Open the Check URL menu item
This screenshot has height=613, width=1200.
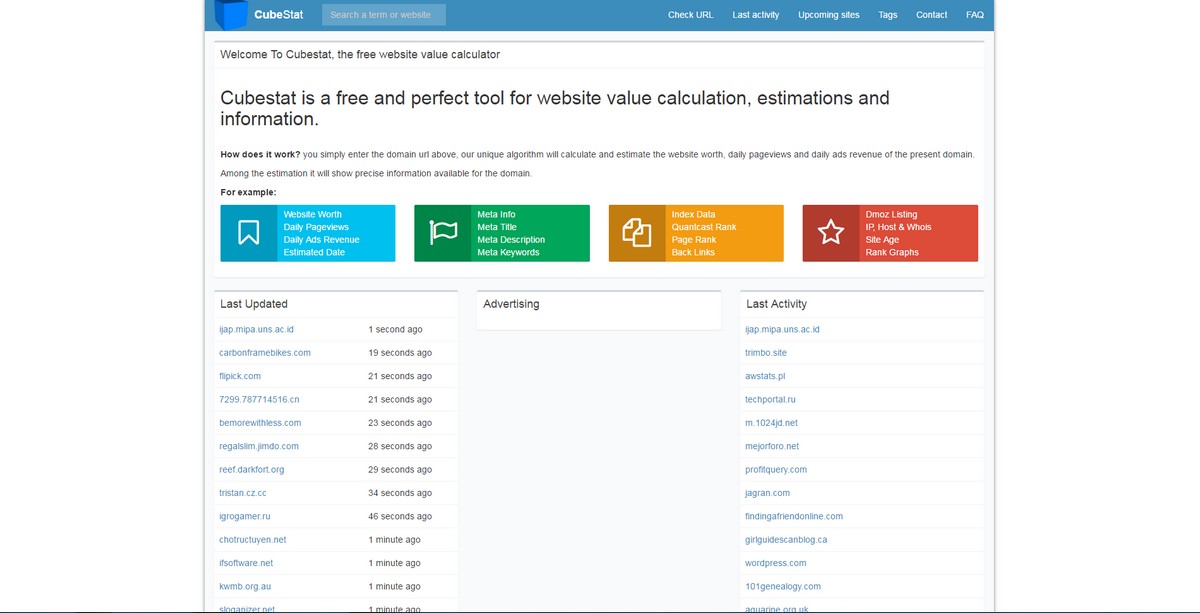[x=691, y=15]
